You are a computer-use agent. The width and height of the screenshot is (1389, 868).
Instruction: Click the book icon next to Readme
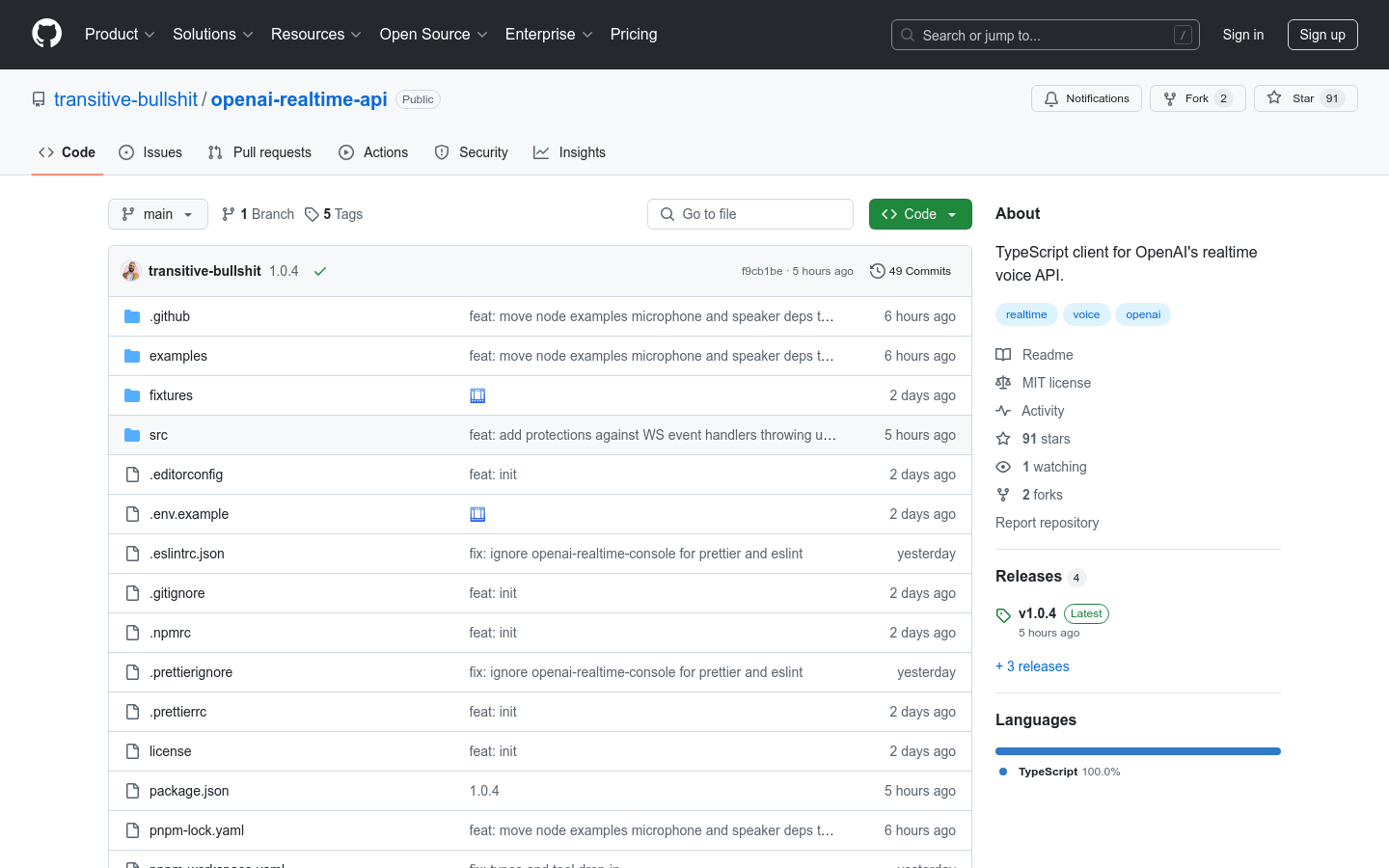click(x=1003, y=355)
